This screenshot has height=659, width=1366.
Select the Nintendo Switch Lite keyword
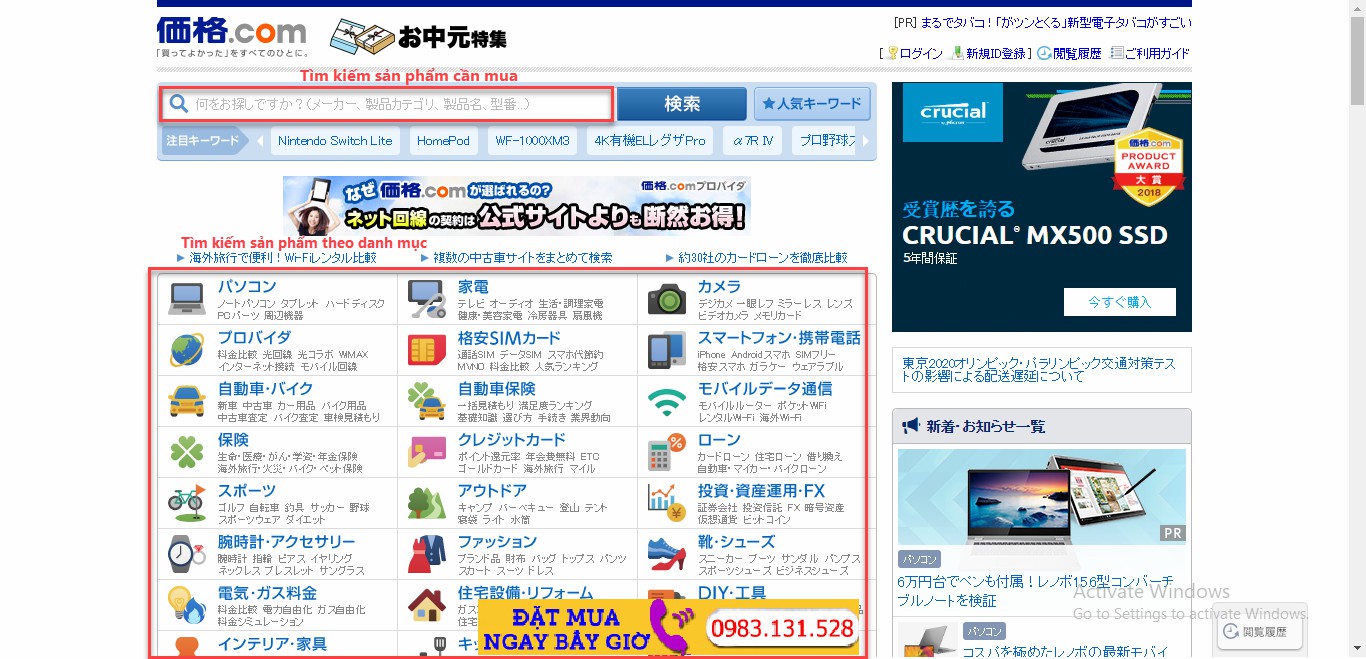pyautogui.click(x=335, y=141)
